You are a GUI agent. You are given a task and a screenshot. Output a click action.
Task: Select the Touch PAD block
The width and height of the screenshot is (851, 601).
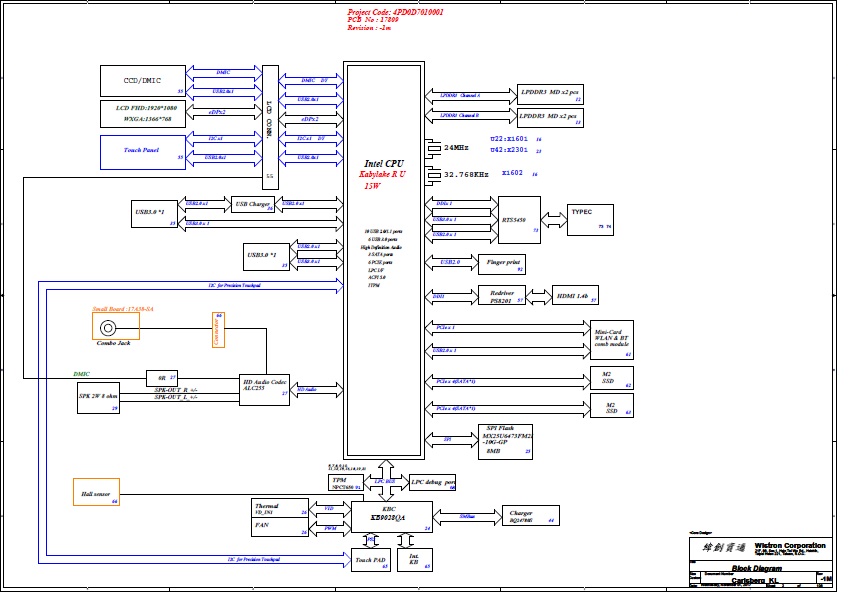[371, 560]
